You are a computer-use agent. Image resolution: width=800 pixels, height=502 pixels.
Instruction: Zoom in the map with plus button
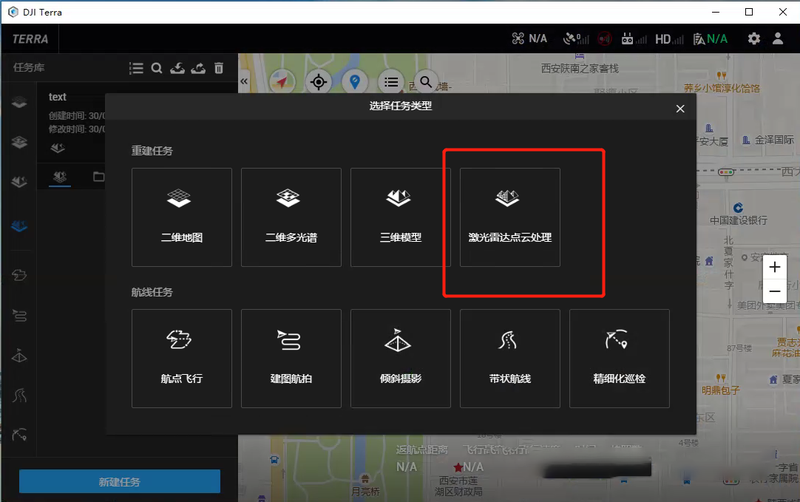(x=774, y=266)
